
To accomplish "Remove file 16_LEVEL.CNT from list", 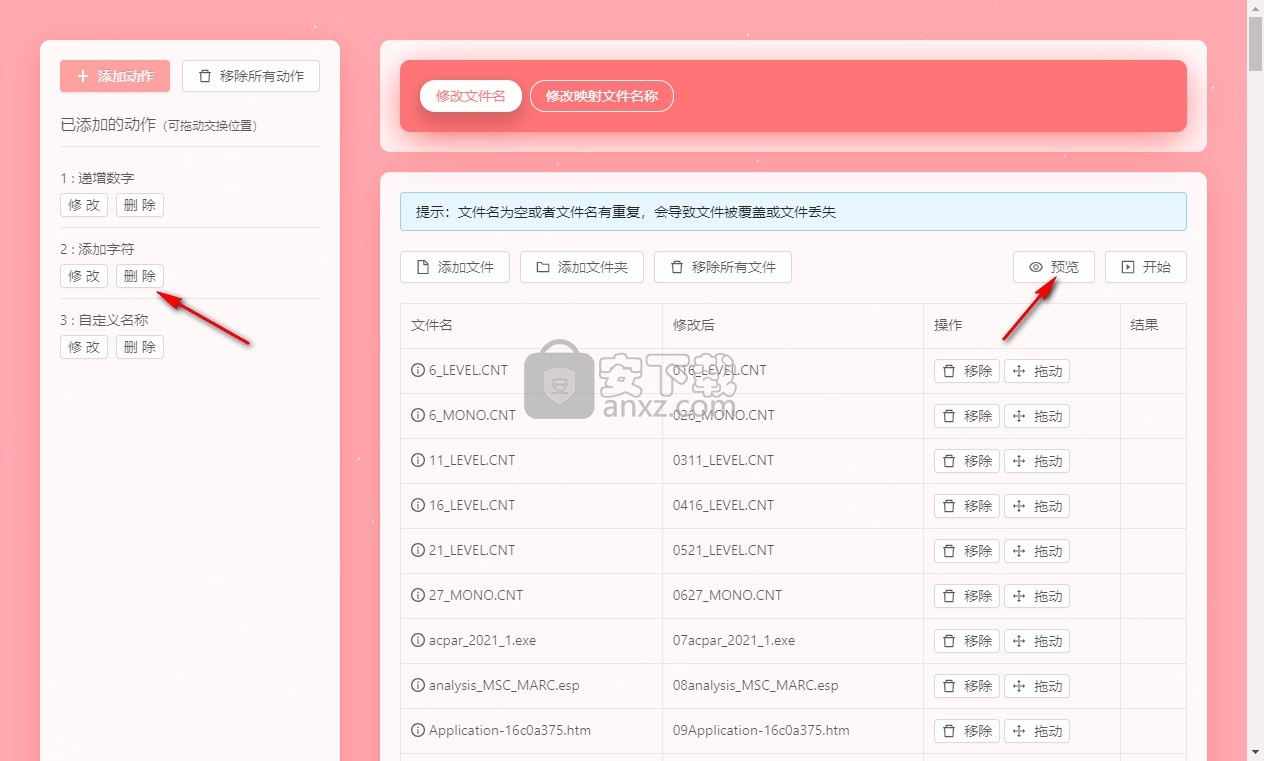I will [967, 506].
